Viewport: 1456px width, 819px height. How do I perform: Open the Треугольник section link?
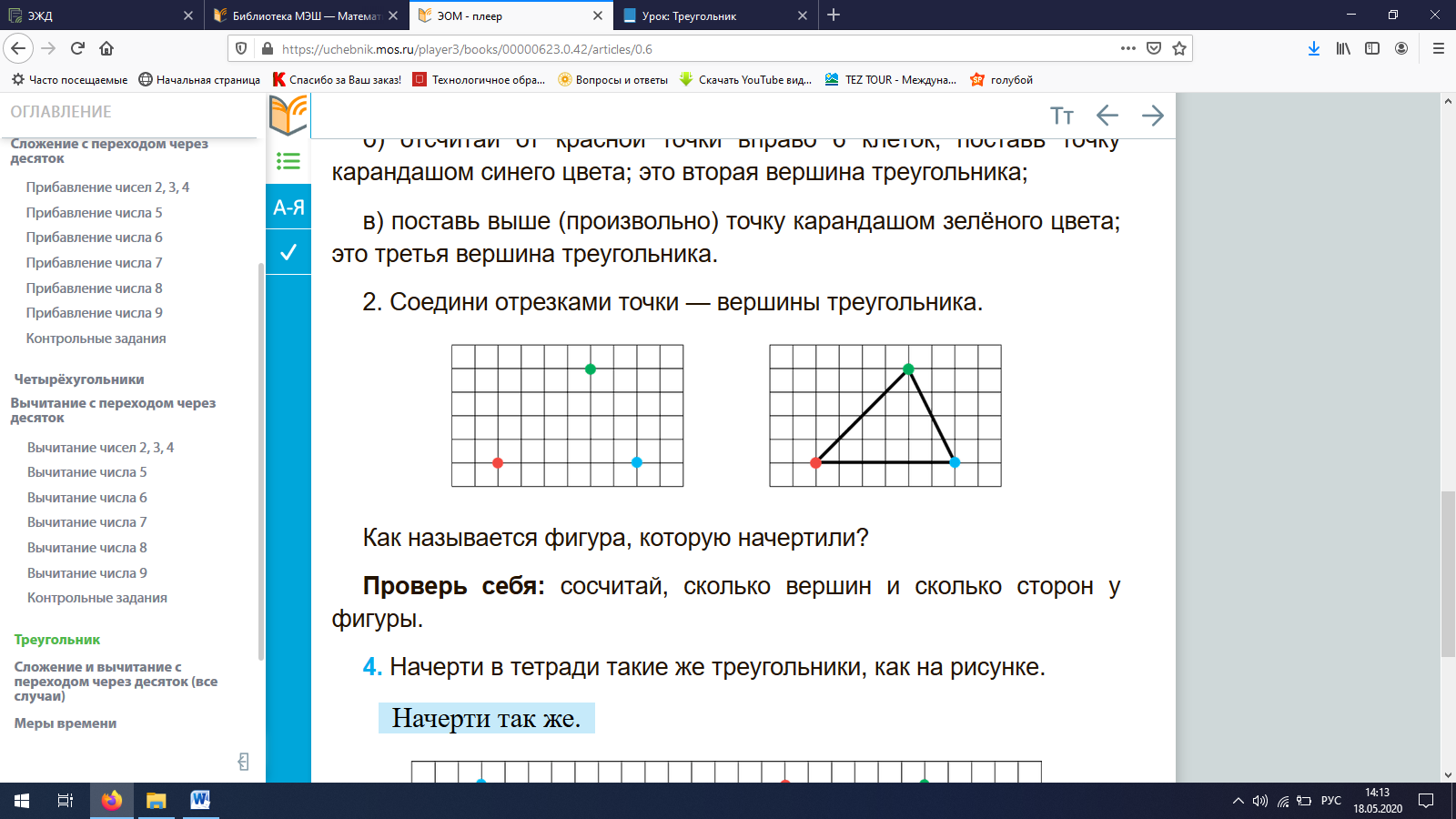(57, 640)
